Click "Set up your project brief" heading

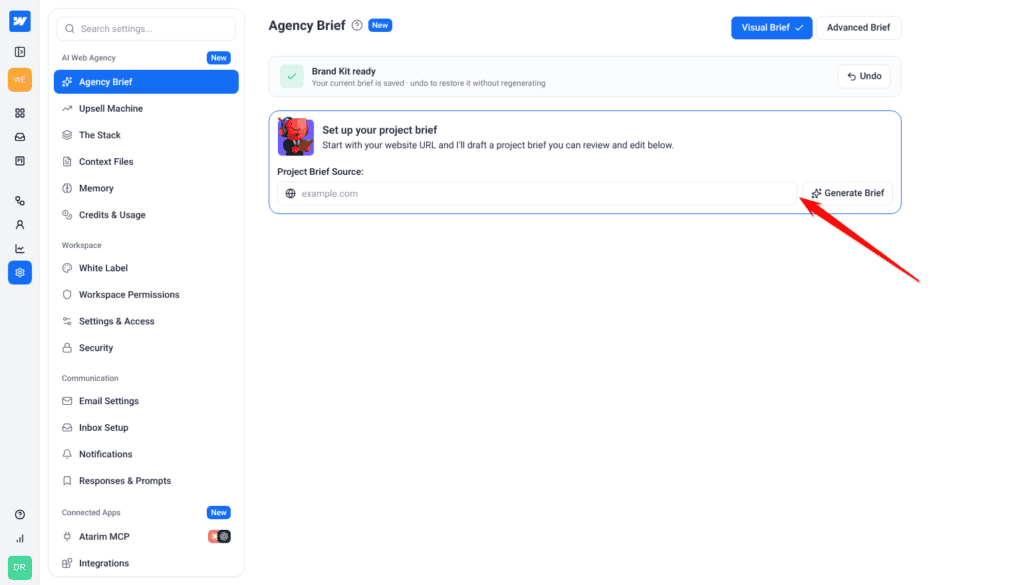(379, 130)
